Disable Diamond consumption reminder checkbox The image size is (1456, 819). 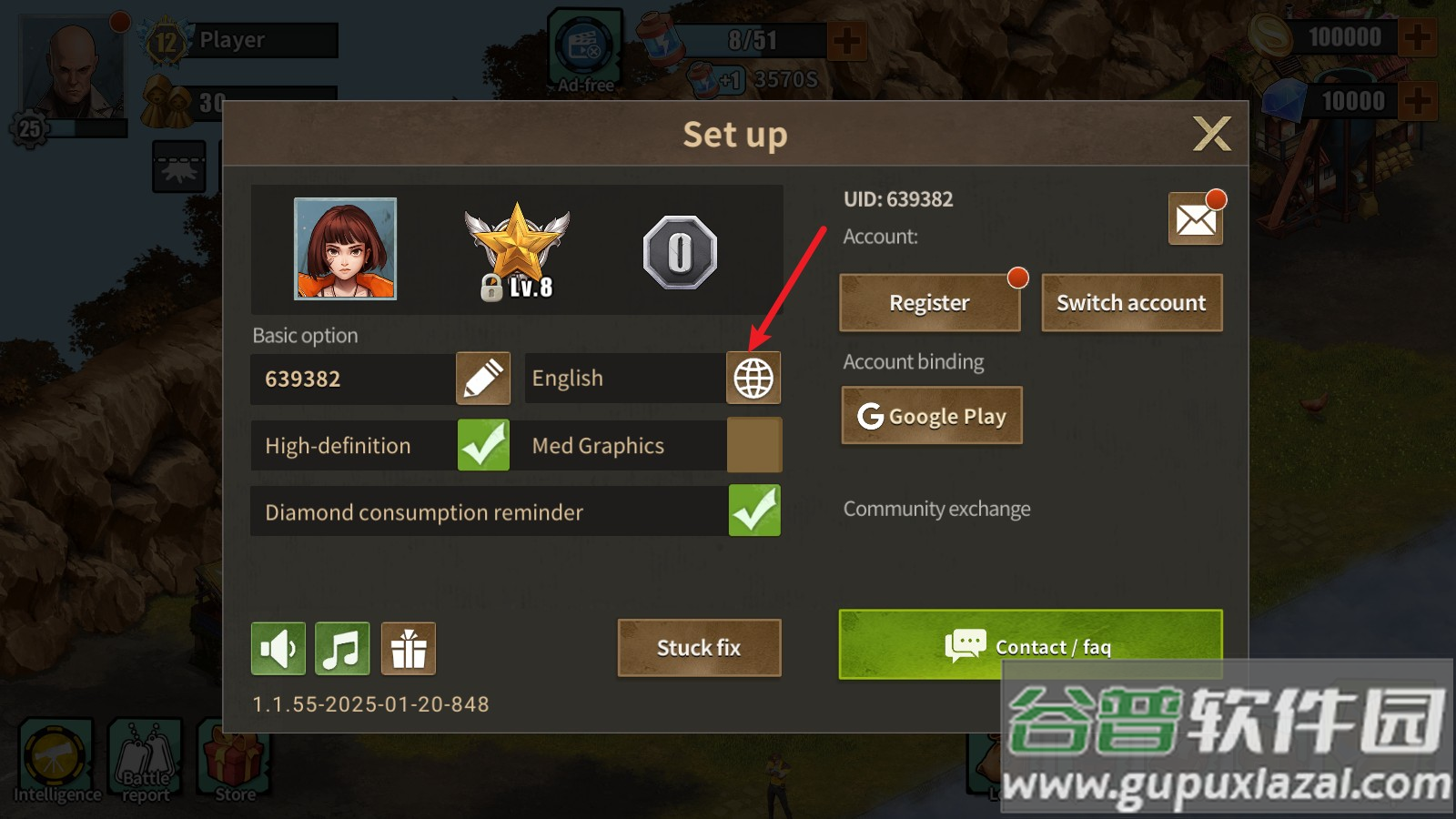754,511
